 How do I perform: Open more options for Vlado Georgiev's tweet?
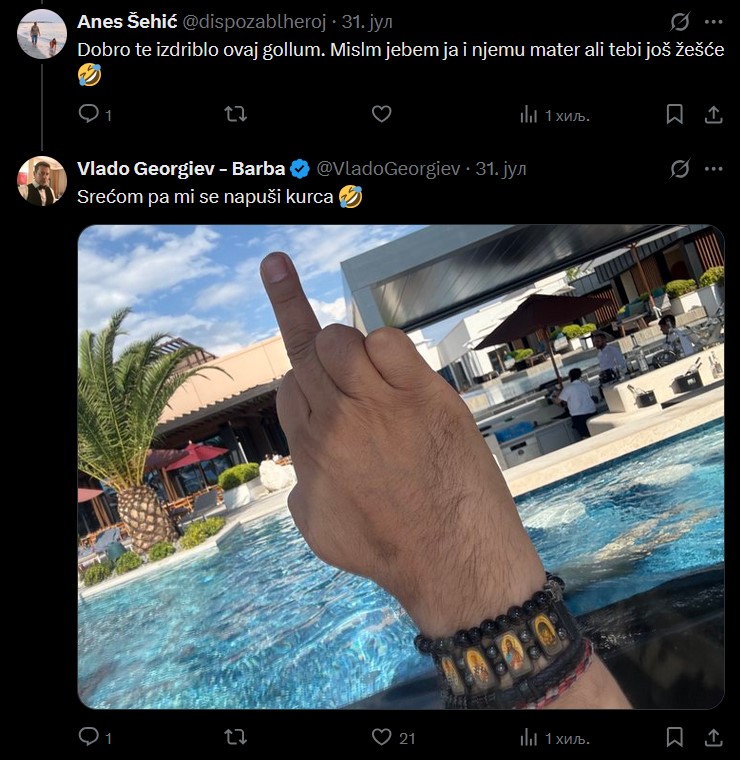click(713, 168)
